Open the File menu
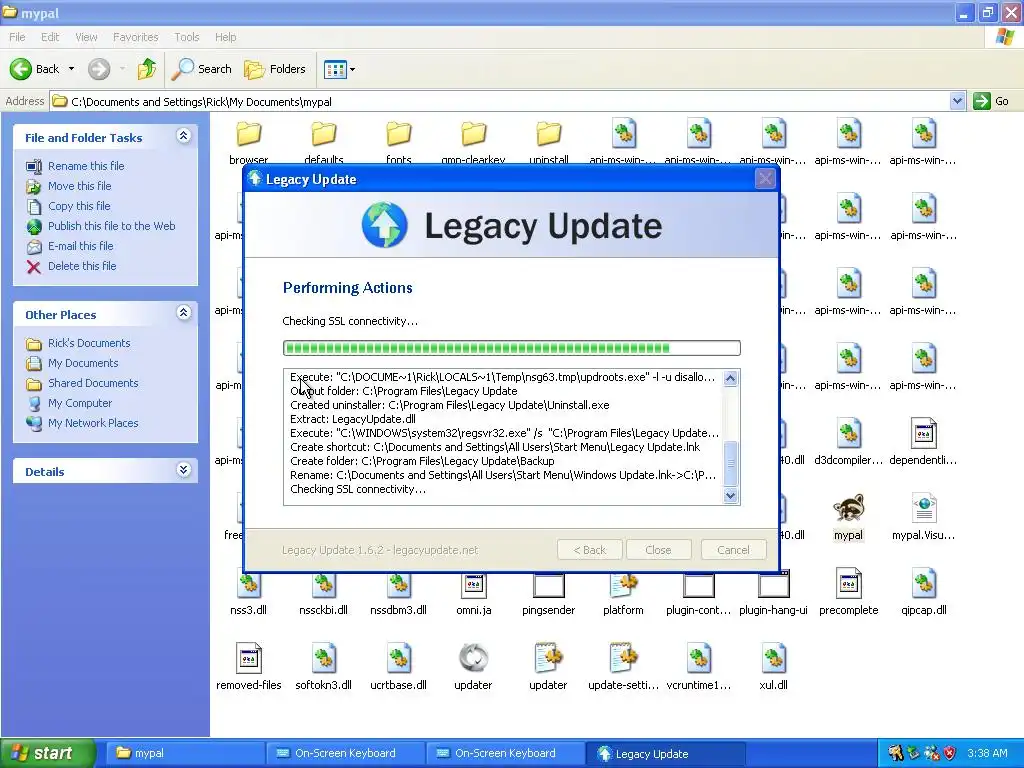Viewport: 1024px width, 768px height. [17, 37]
